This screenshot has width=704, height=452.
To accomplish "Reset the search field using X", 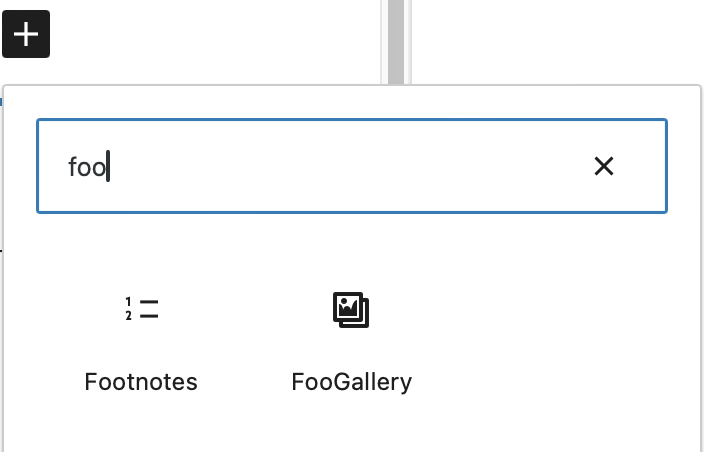I will (603, 166).
